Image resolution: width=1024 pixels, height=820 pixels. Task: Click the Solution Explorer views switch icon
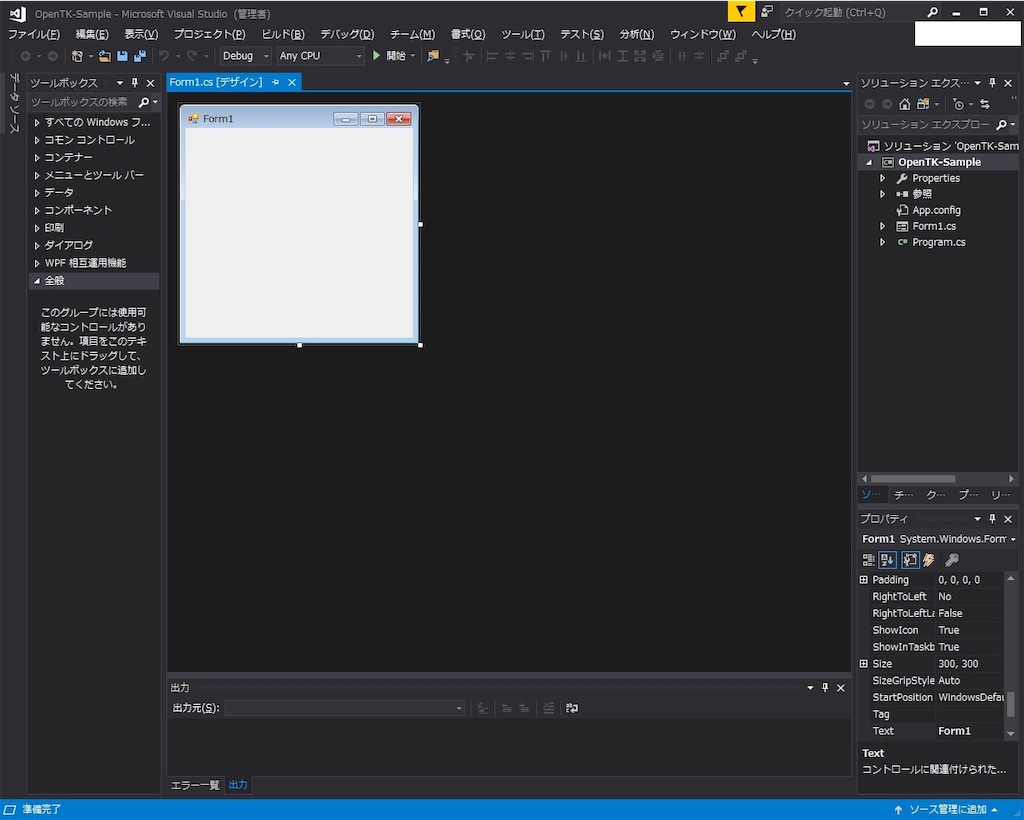pyautogui.click(x=923, y=104)
